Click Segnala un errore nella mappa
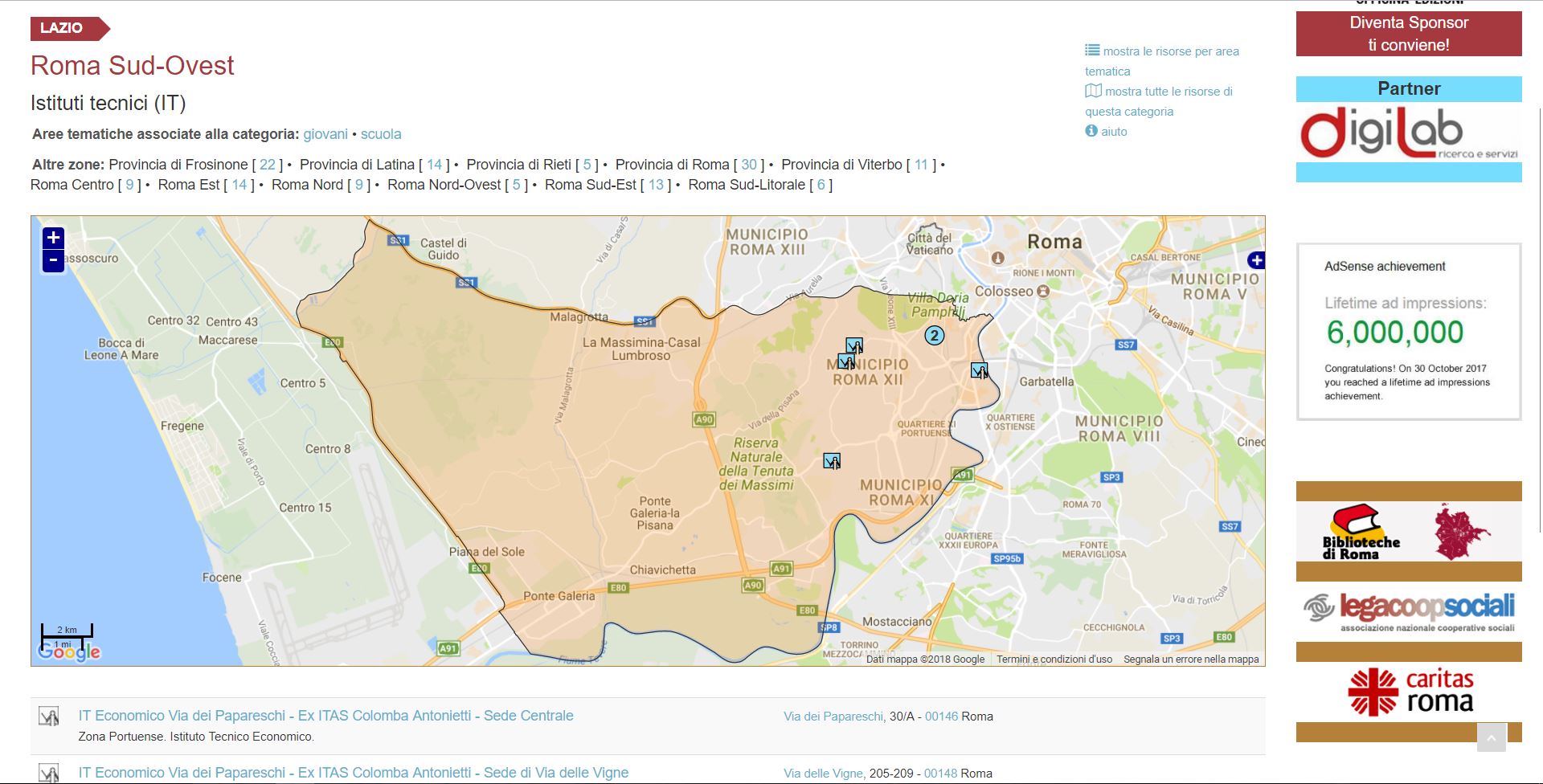 point(1191,659)
